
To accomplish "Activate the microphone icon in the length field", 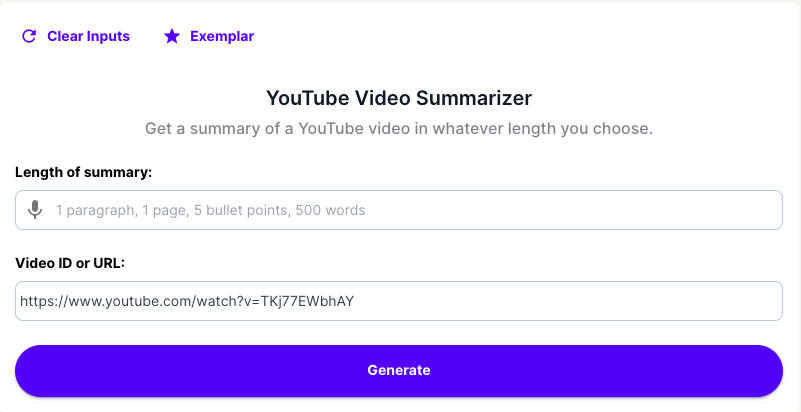I will (x=35, y=210).
